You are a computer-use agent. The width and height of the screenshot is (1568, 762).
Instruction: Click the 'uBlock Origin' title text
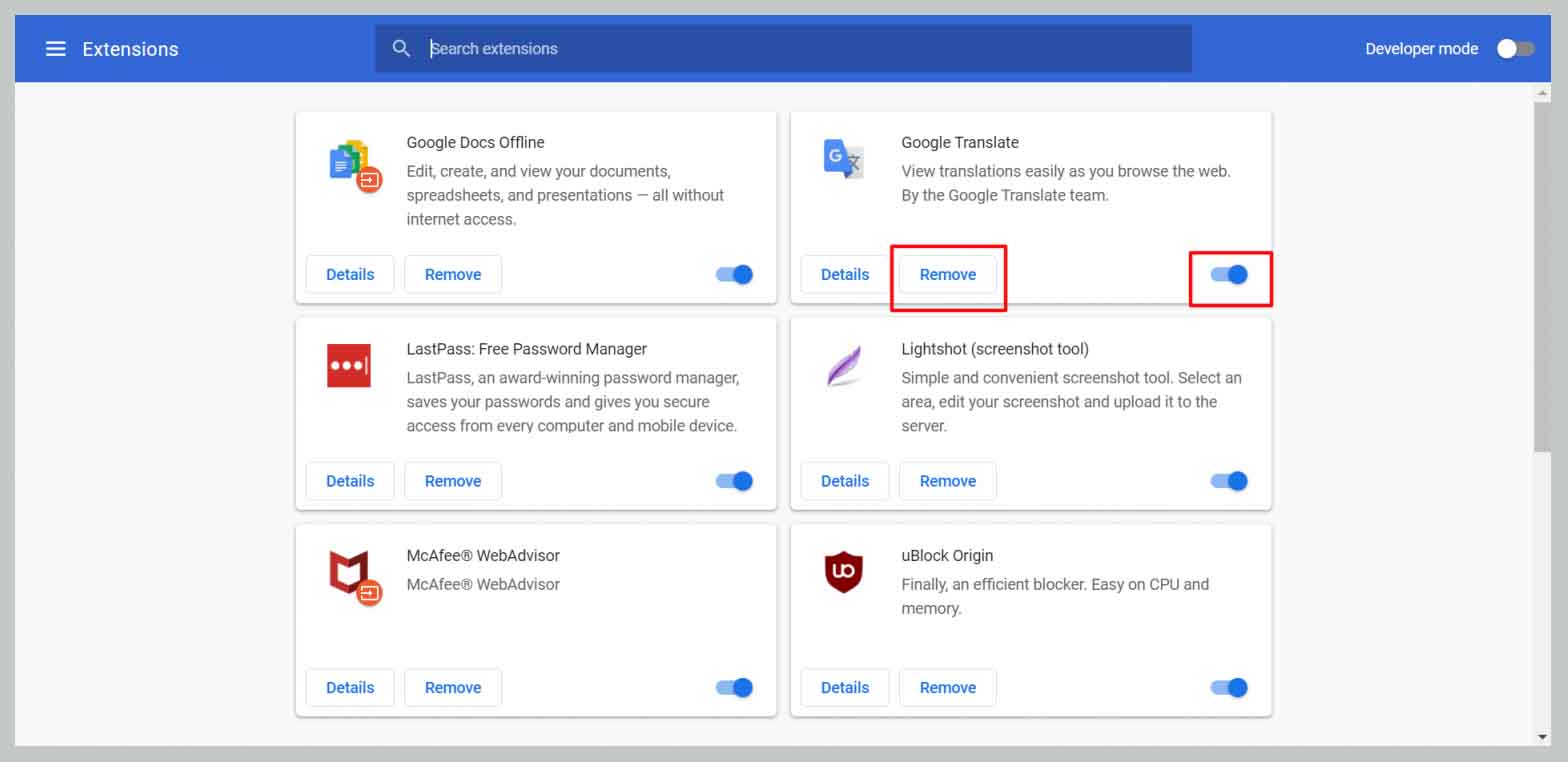click(x=947, y=555)
